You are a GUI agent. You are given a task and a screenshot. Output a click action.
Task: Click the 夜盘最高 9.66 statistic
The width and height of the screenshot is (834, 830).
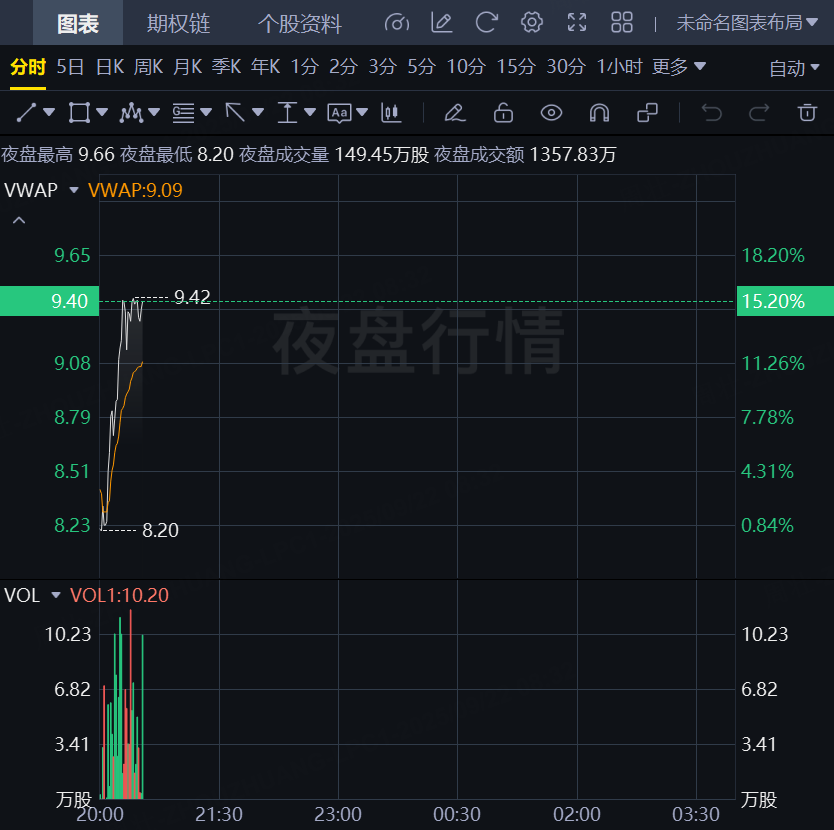tap(58, 154)
